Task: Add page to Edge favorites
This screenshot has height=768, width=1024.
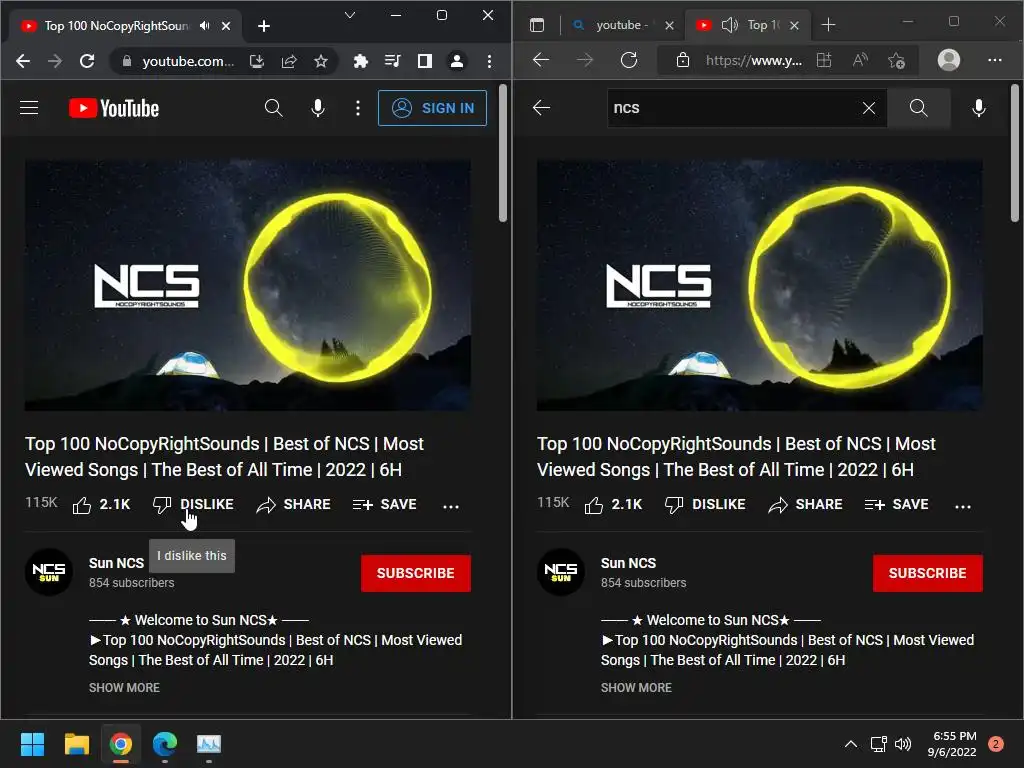Action: 897,61
